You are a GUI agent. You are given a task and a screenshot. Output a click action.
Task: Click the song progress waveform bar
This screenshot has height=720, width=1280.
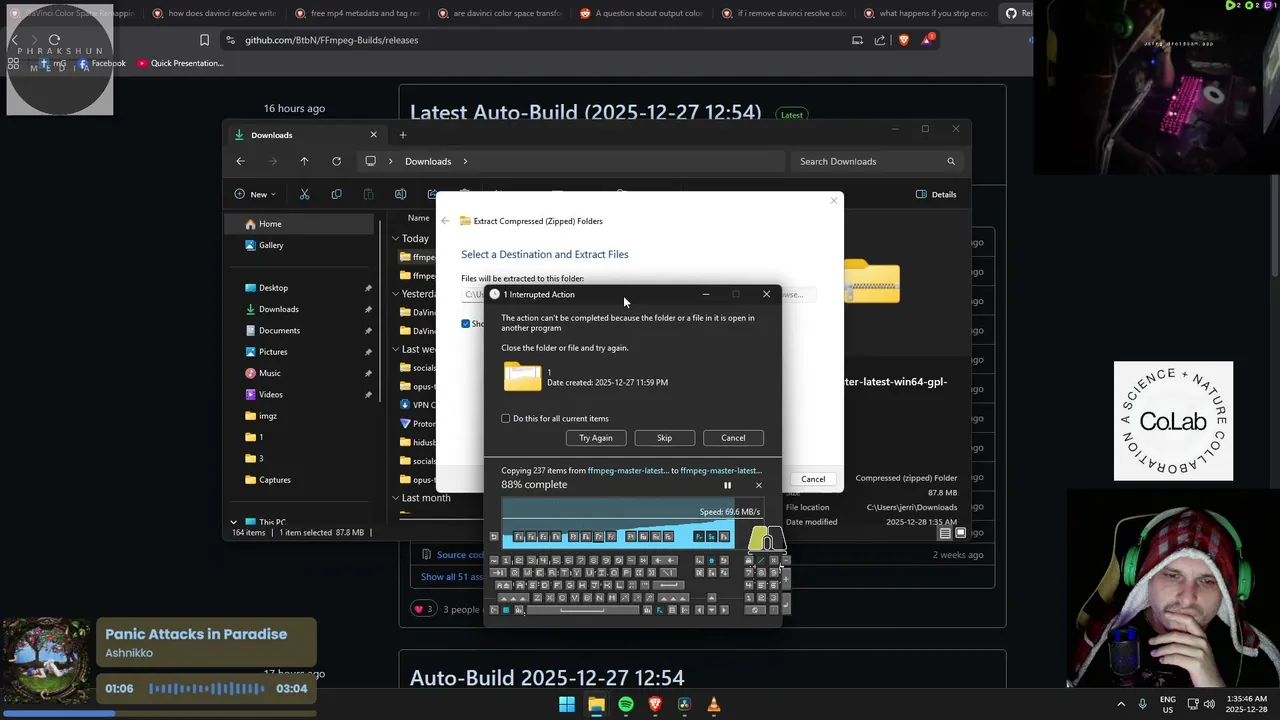tap(207, 688)
